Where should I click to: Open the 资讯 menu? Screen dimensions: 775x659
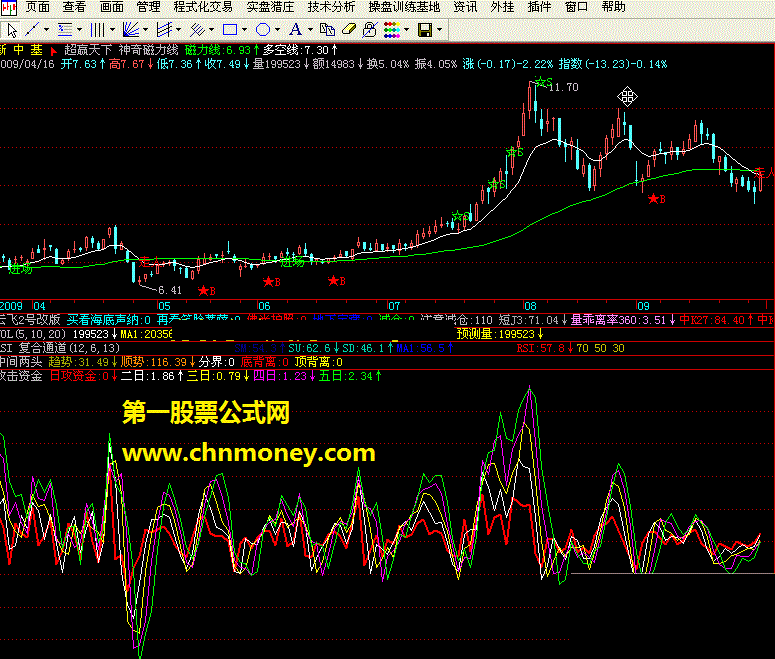(465, 7)
